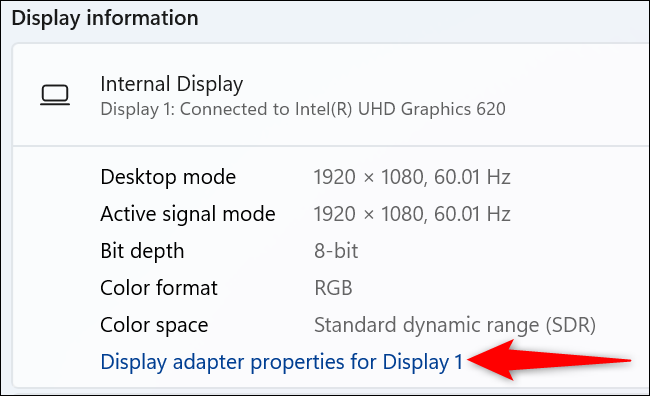Click the laptop icon beside Internal Display
The height and width of the screenshot is (396, 650).
(55, 95)
